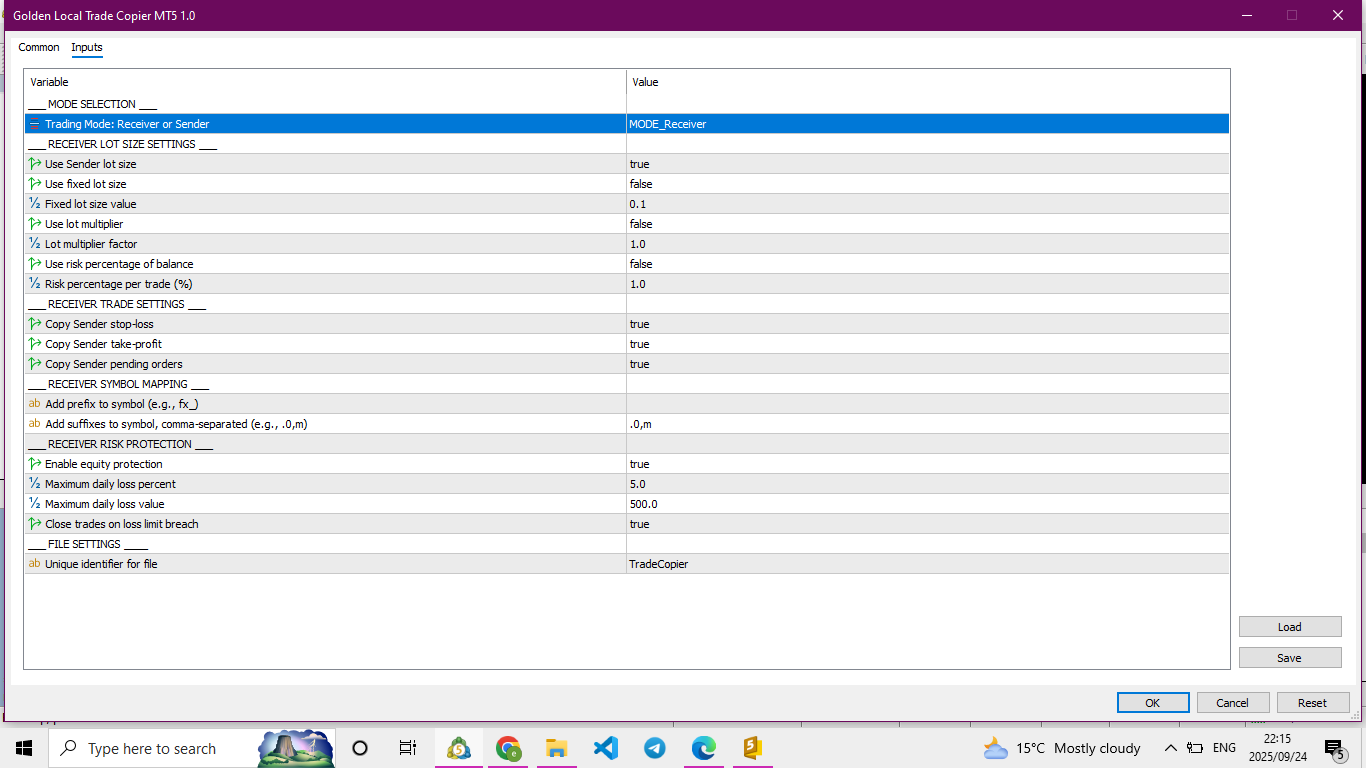Click the bool icon for Use risk percentage of balance
Screen dimensions: 1366x768
click(35, 264)
